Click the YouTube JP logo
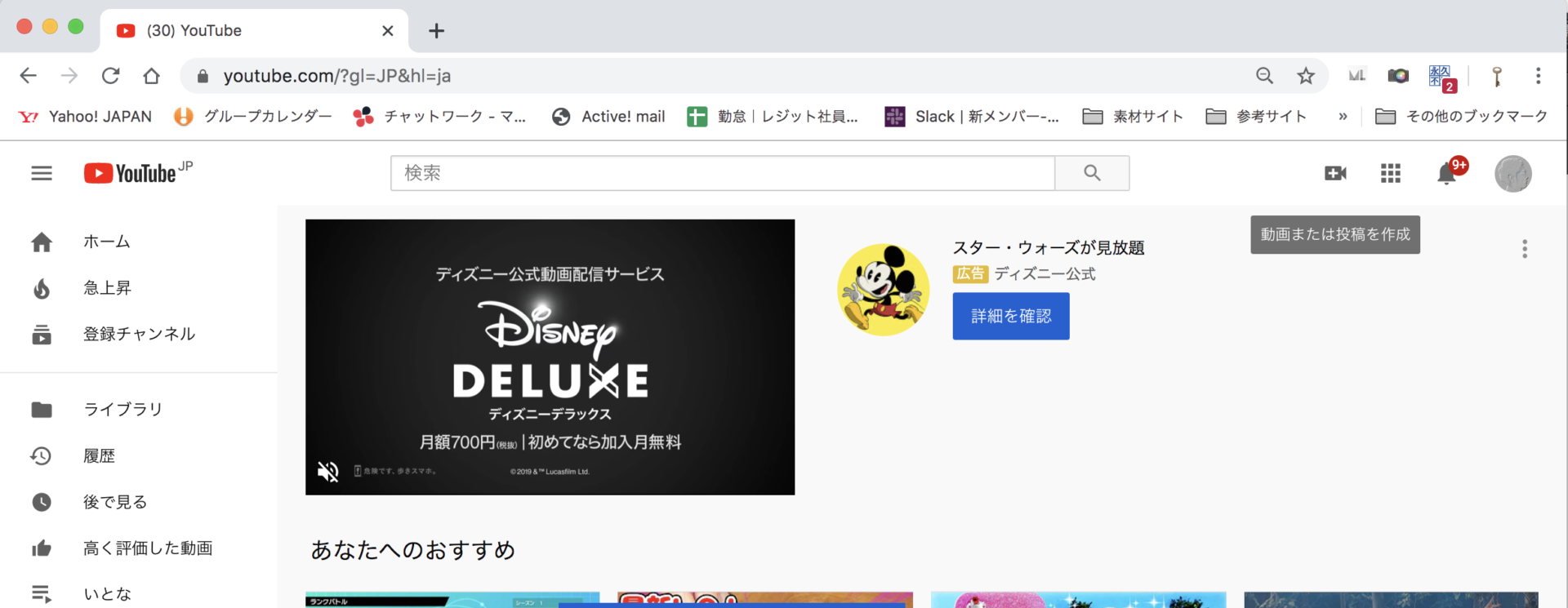Viewport: 1568px width, 608px height. [138, 172]
